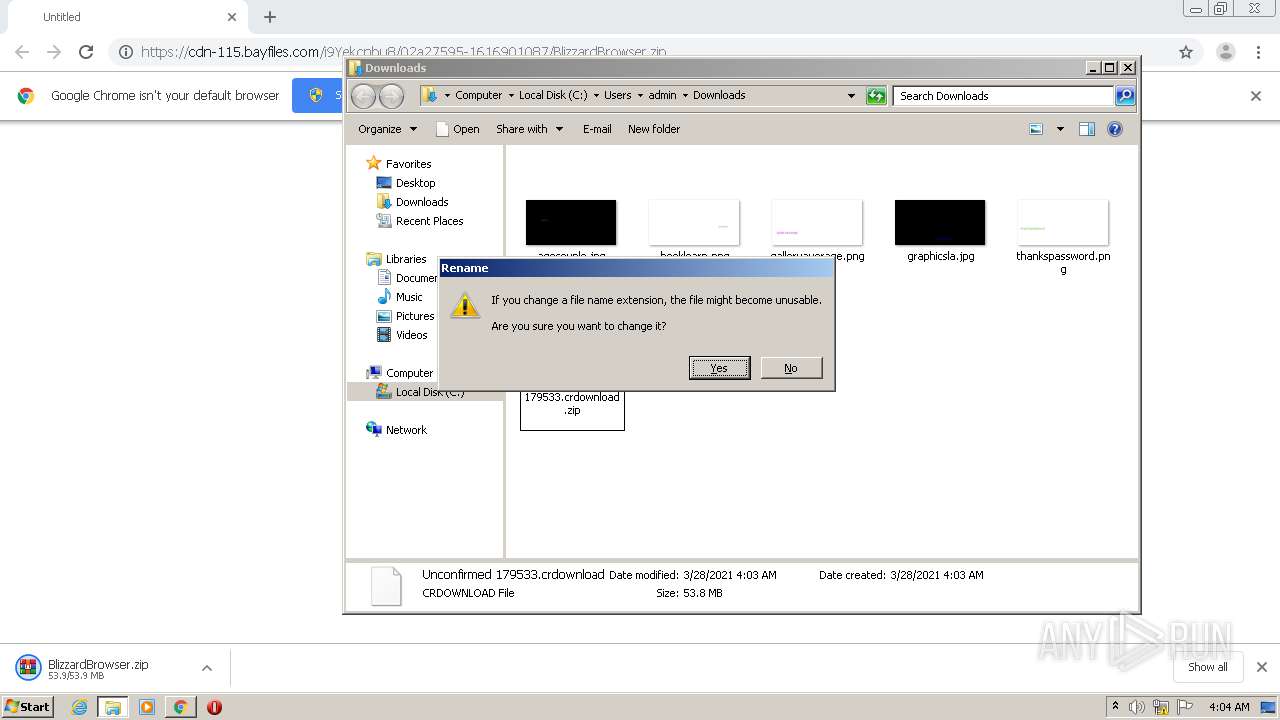Select Network in navigation pane

(x=406, y=430)
